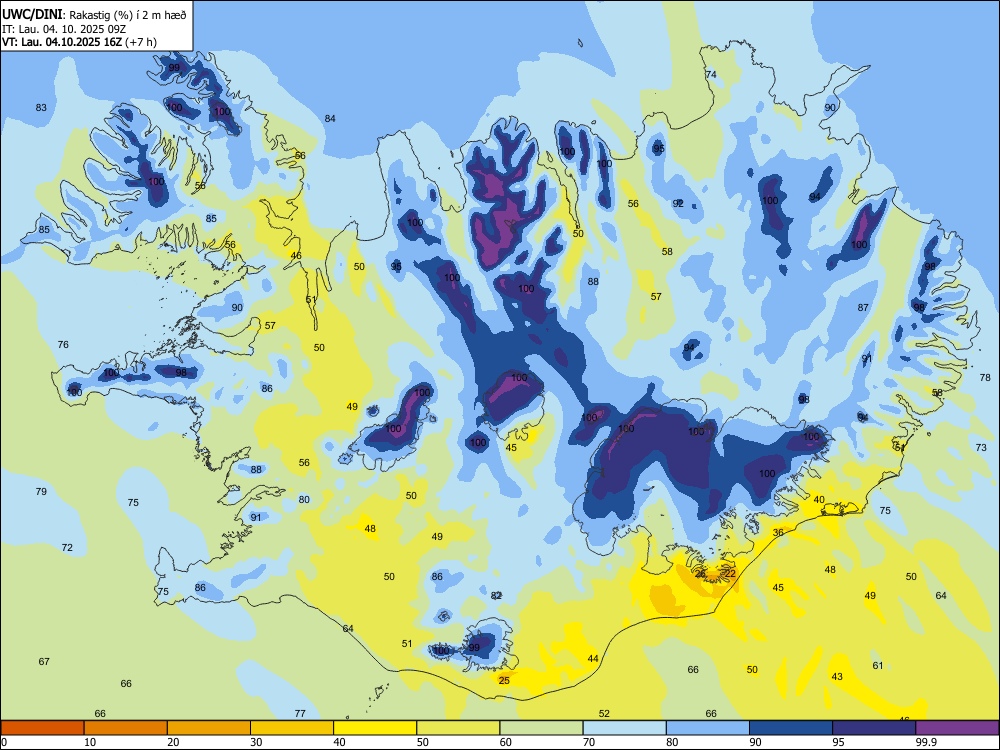Click the humidity value 25 on the map
Image resolution: width=1000 pixels, height=750 pixels.
click(x=504, y=680)
